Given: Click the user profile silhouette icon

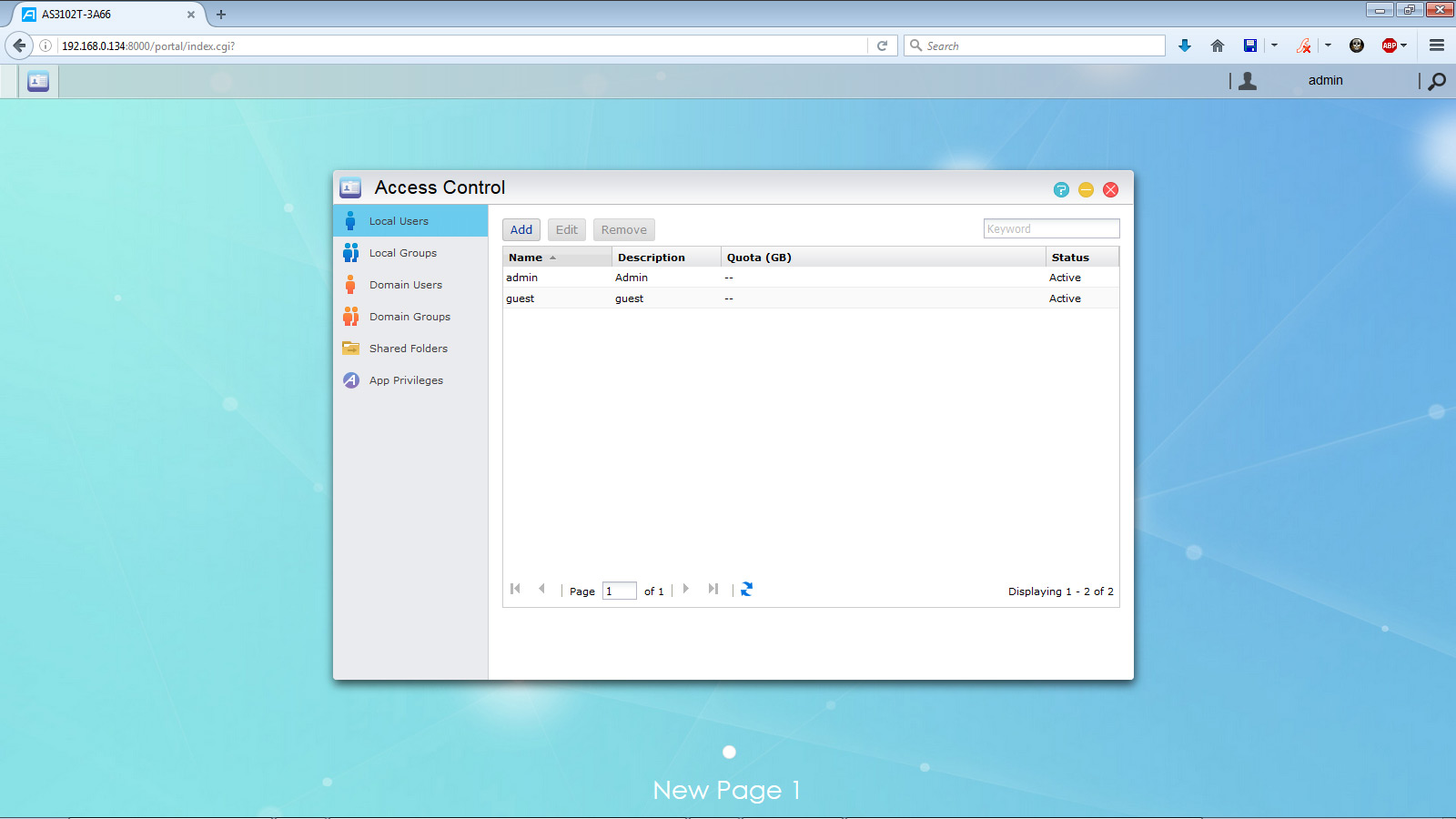Looking at the screenshot, I should click(x=1248, y=81).
